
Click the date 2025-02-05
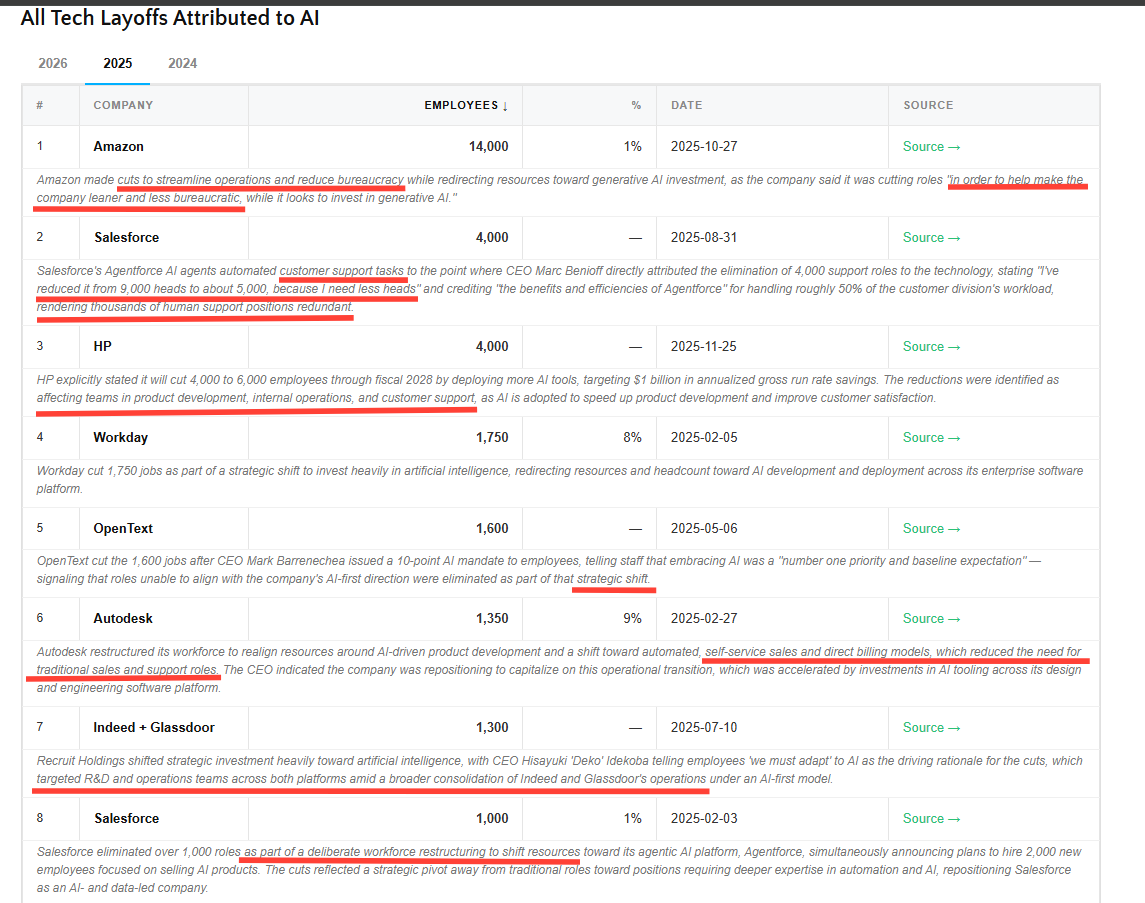pyautogui.click(x=704, y=438)
